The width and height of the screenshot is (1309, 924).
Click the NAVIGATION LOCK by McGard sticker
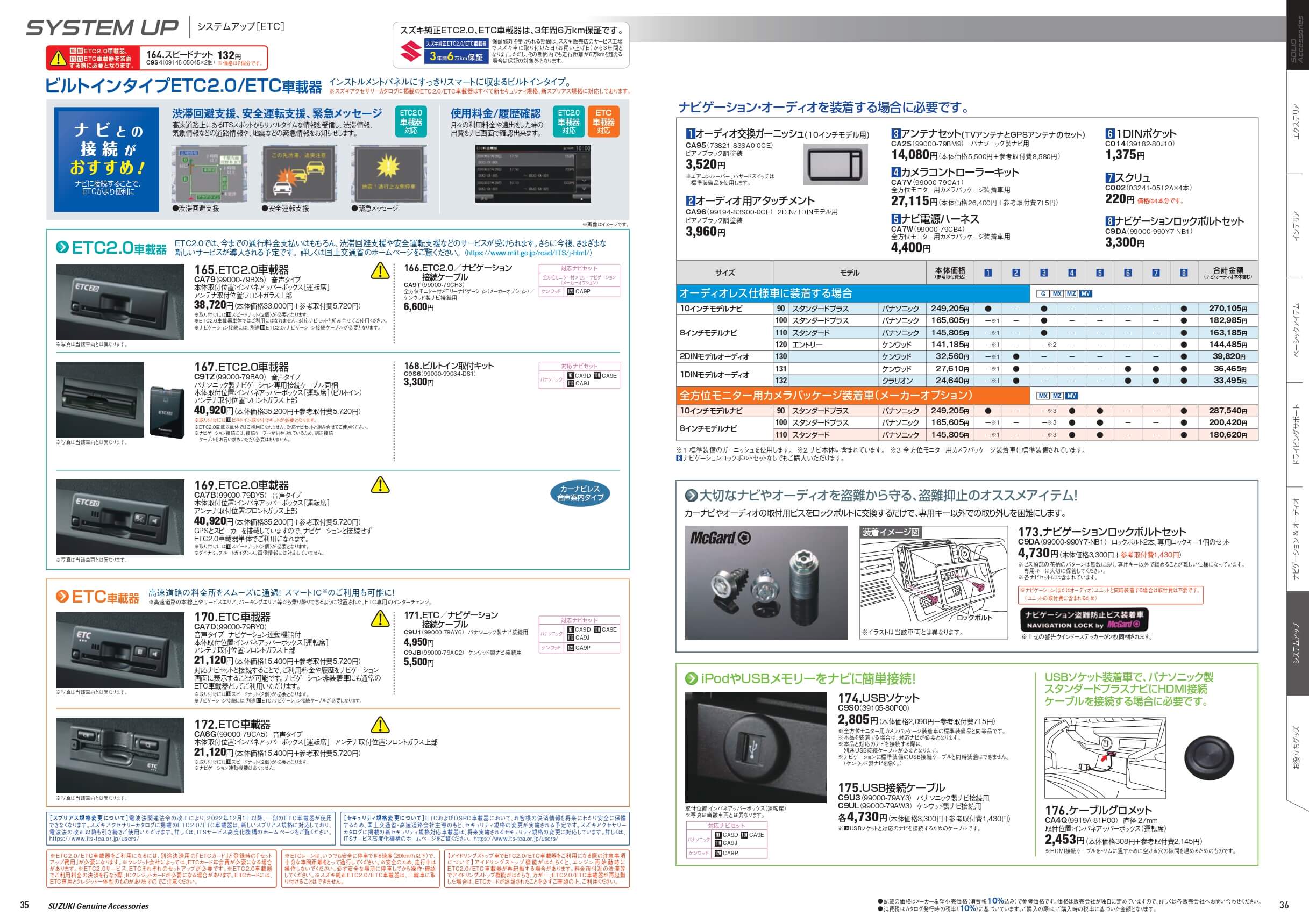point(1083,620)
